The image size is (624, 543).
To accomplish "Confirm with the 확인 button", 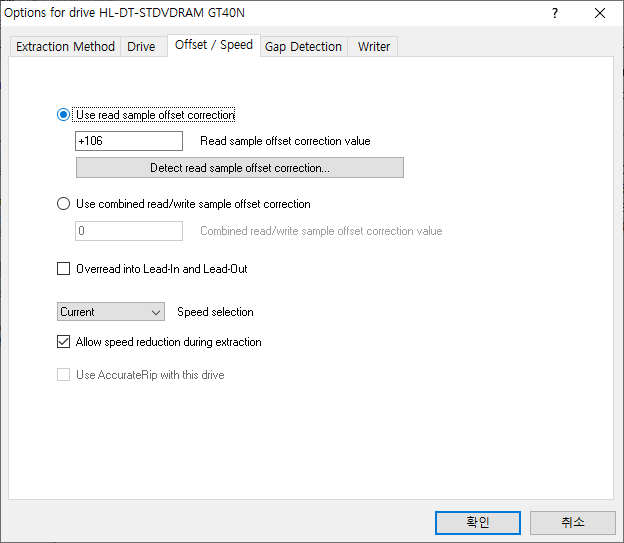I will (478, 522).
